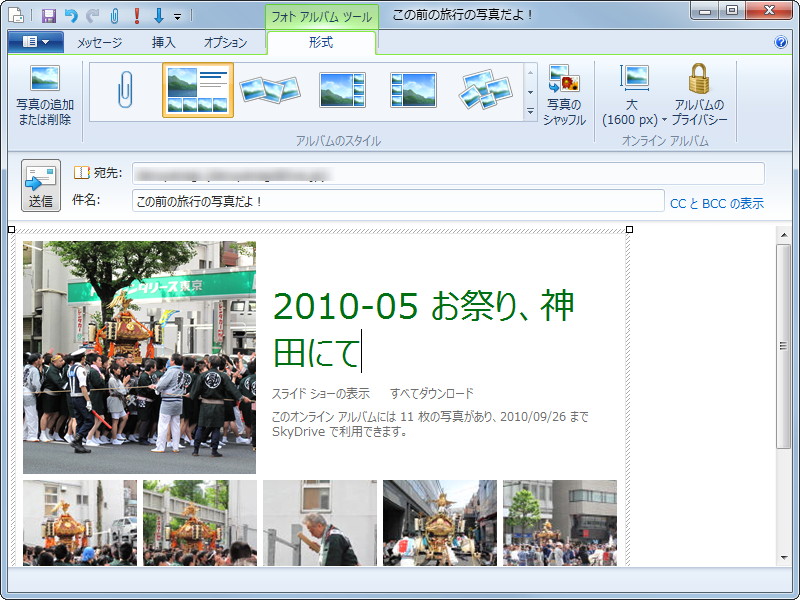
Task: Click the new document icon in title bar
Action: tap(16, 15)
